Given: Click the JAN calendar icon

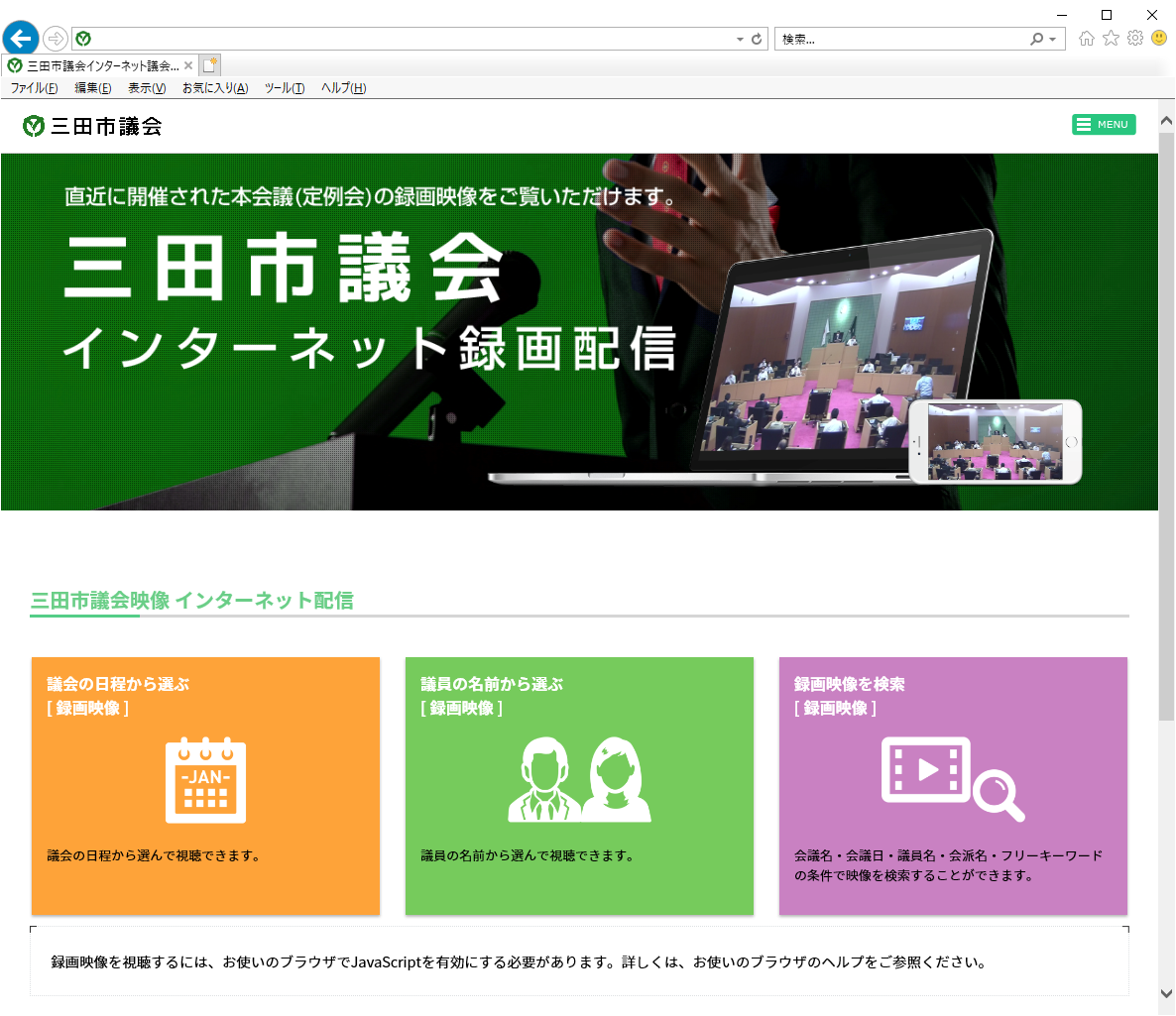Looking at the screenshot, I should [x=205, y=780].
